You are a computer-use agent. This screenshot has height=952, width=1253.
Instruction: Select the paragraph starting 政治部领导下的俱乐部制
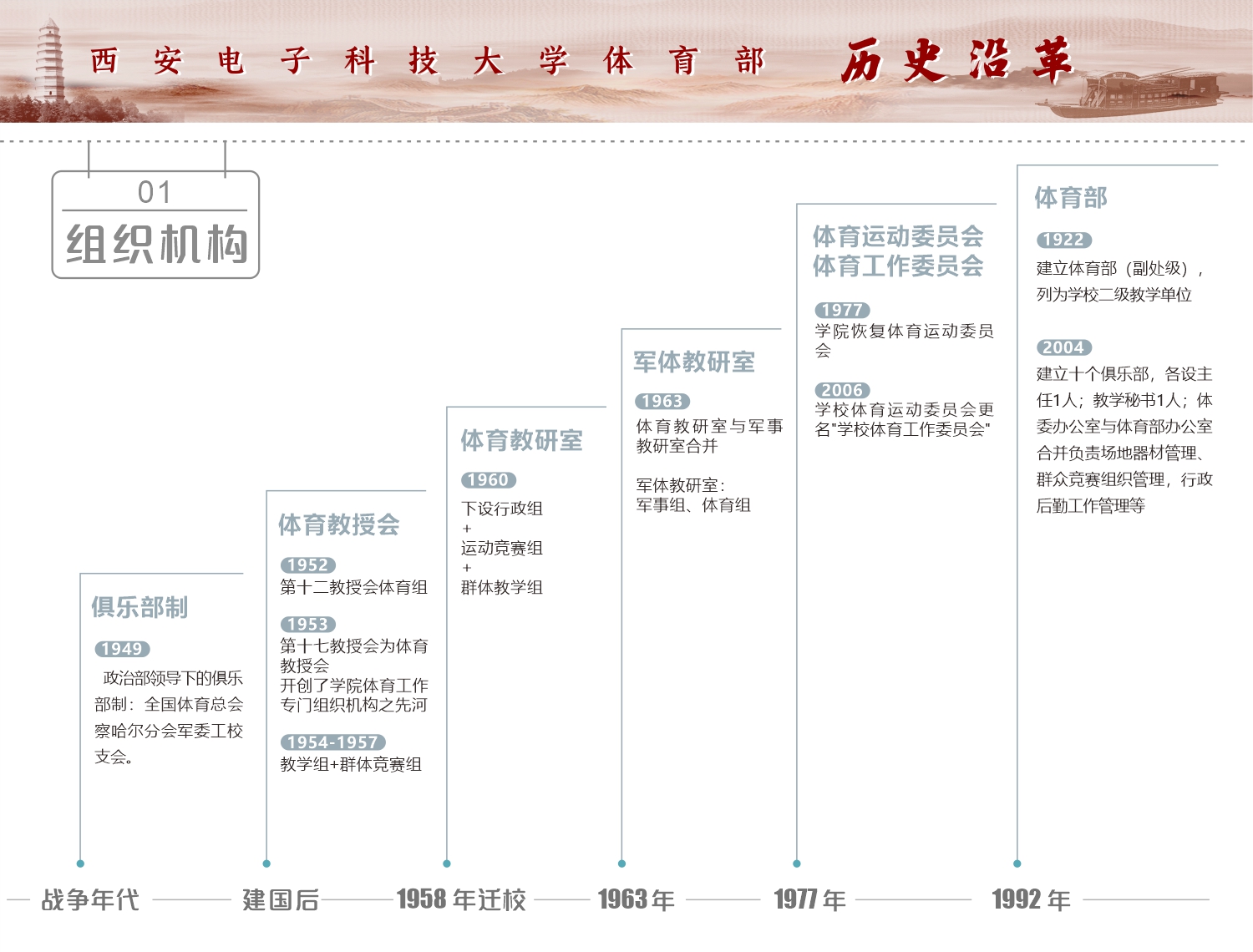169,717
